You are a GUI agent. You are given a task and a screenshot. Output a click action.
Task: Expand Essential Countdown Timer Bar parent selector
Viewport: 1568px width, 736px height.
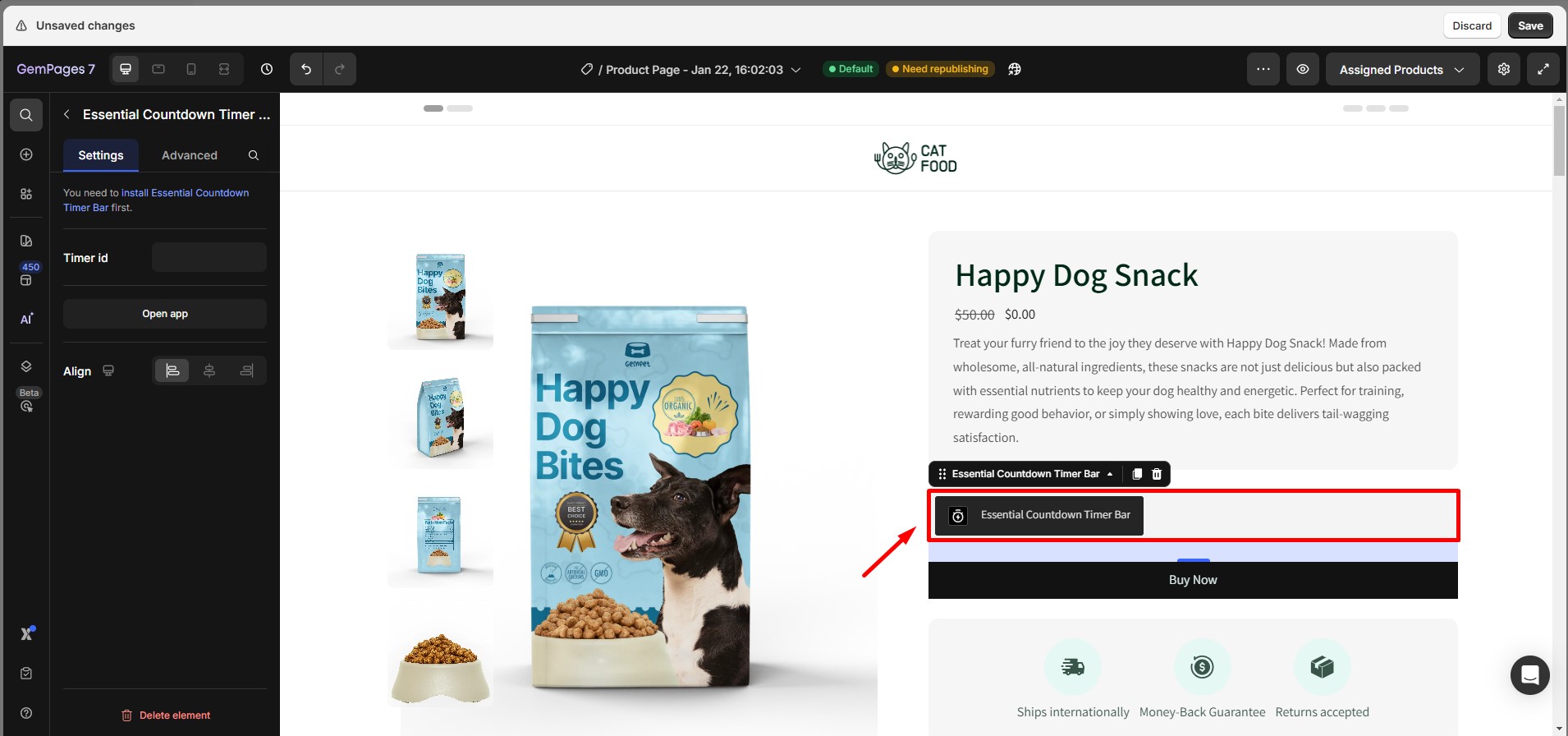coord(1110,474)
